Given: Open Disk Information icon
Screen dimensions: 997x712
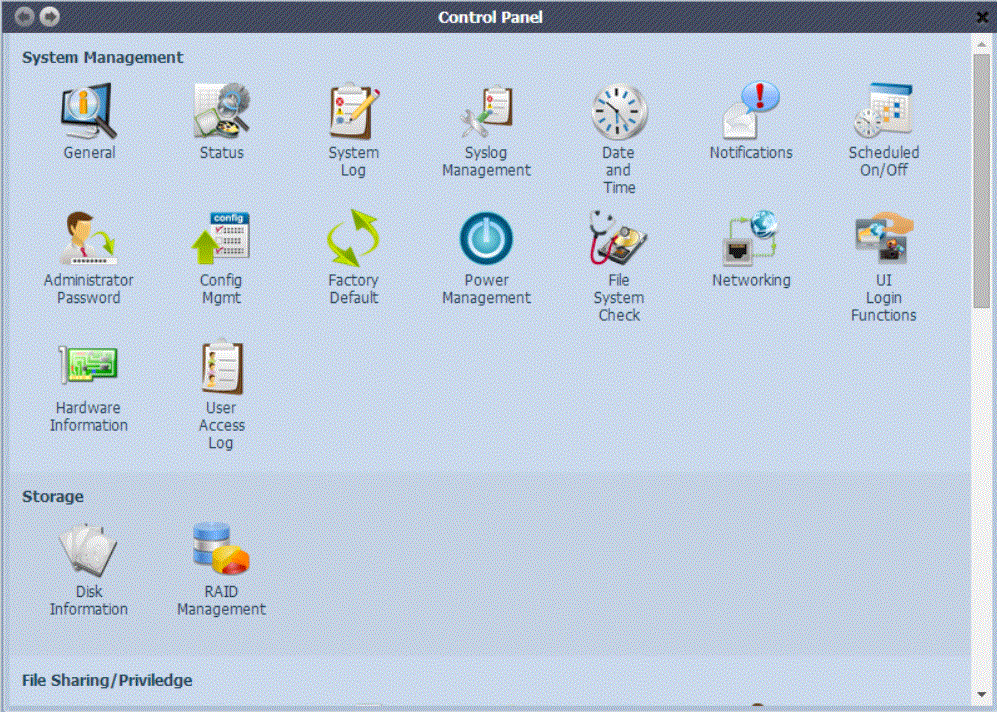Looking at the screenshot, I should 89,550.
